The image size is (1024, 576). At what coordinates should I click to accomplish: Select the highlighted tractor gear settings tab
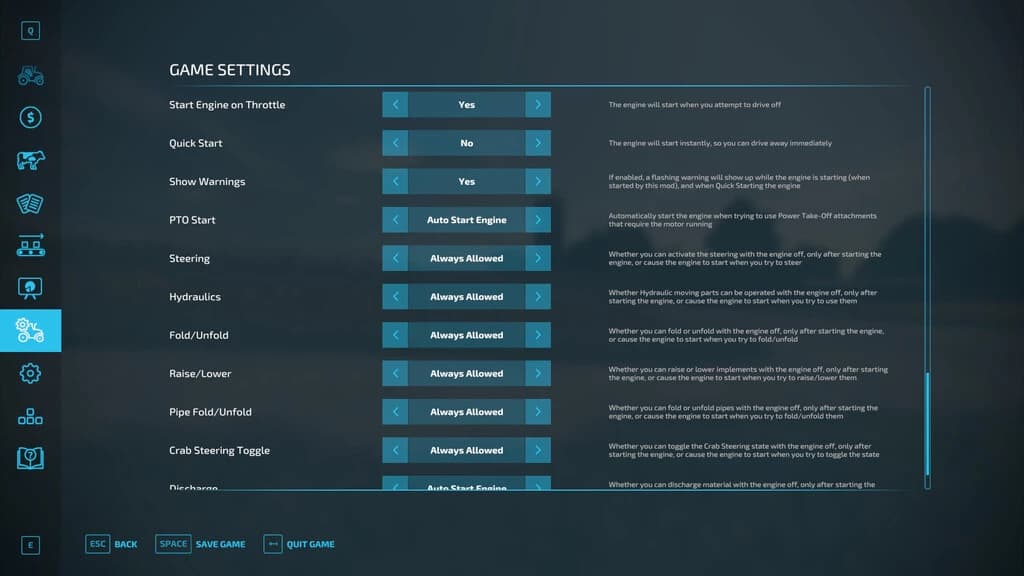[x=31, y=330]
